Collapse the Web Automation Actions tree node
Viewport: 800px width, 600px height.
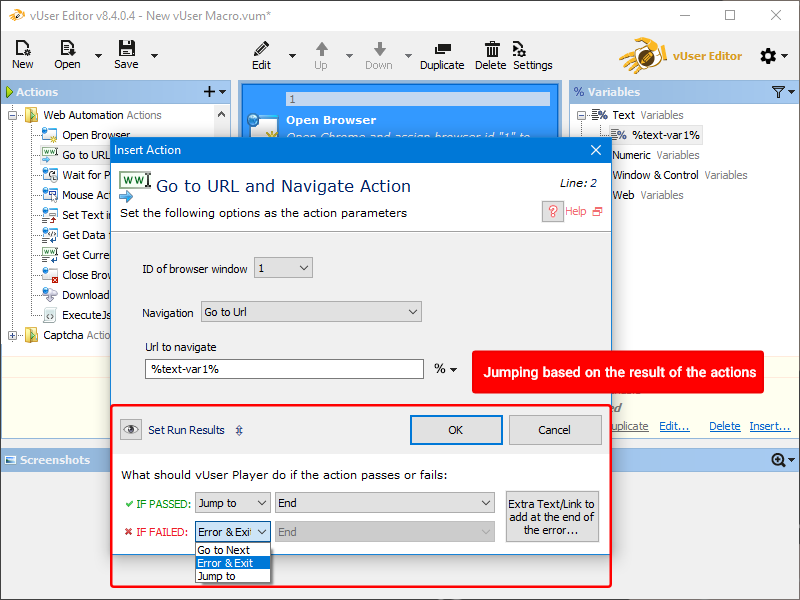click(12, 115)
